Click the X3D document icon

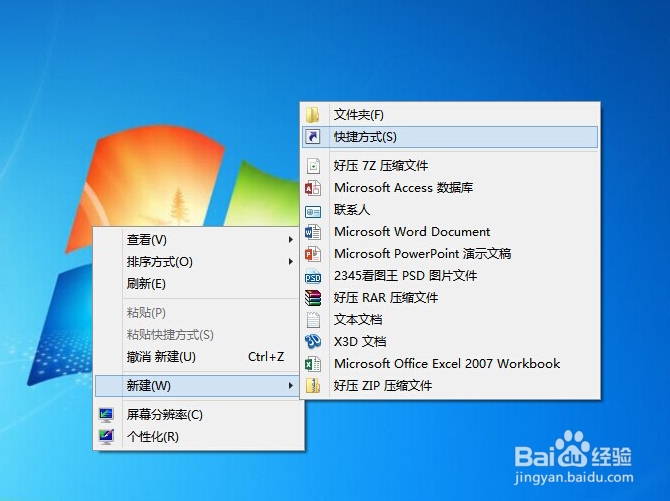(x=313, y=342)
